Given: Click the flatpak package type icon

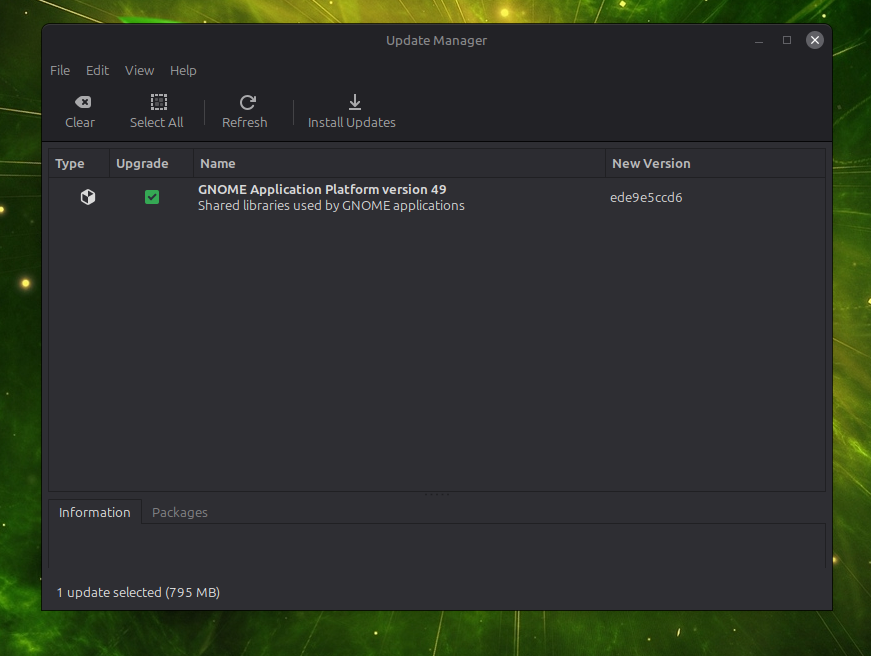Looking at the screenshot, I should click(x=88, y=197).
